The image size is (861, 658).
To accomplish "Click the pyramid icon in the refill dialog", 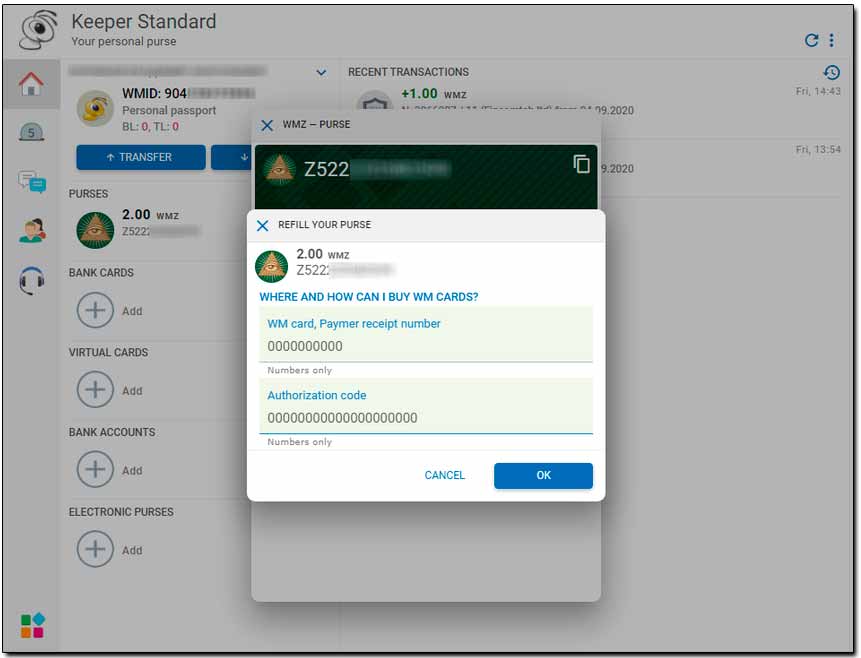I will [x=271, y=266].
